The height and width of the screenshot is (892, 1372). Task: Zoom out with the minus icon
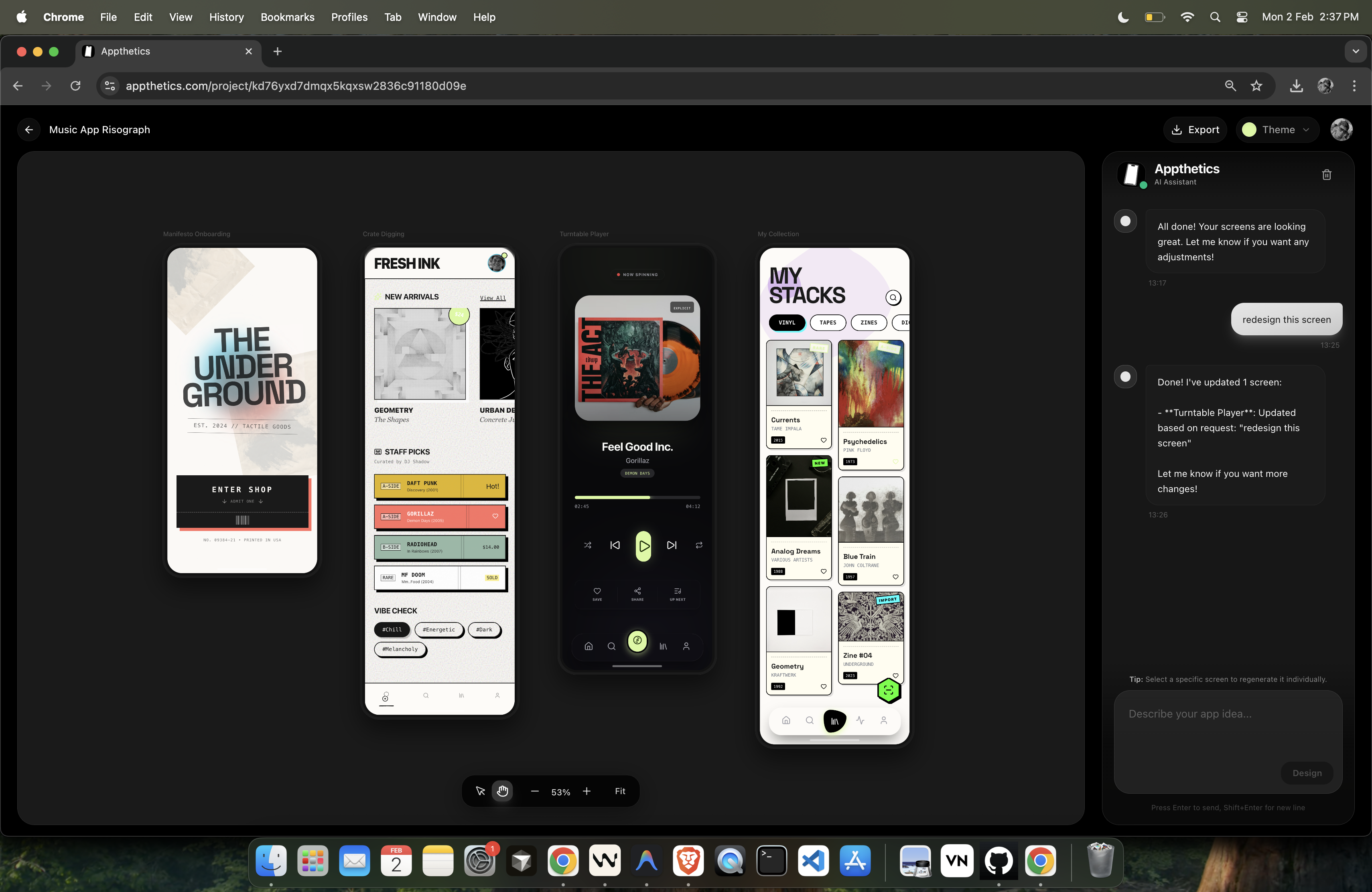(x=534, y=791)
